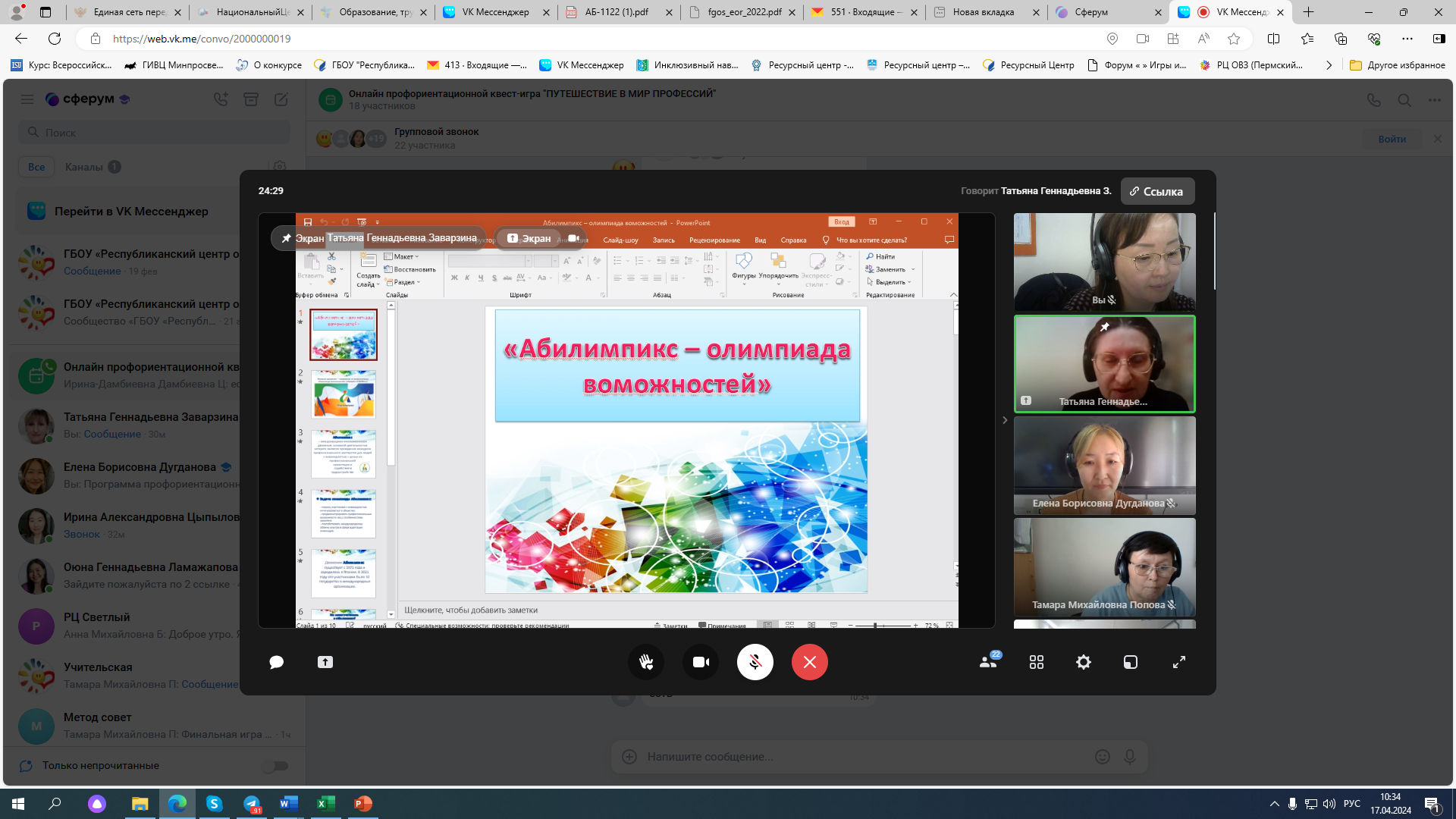1456x819 pixels.
Task: Collapse the participants side panel chevron
Action: click(1005, 420)
